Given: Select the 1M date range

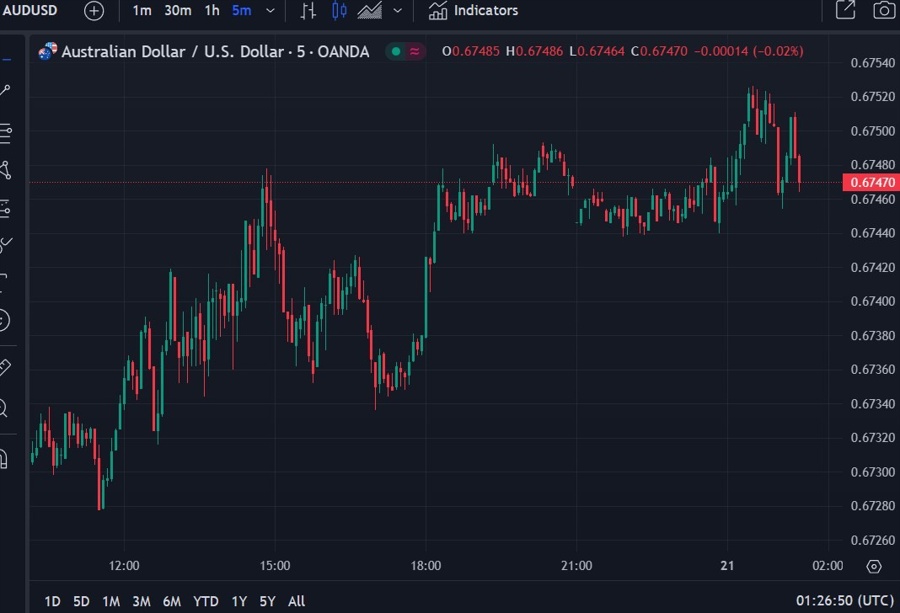Looking at the screenshot, I should click(111, 601).
